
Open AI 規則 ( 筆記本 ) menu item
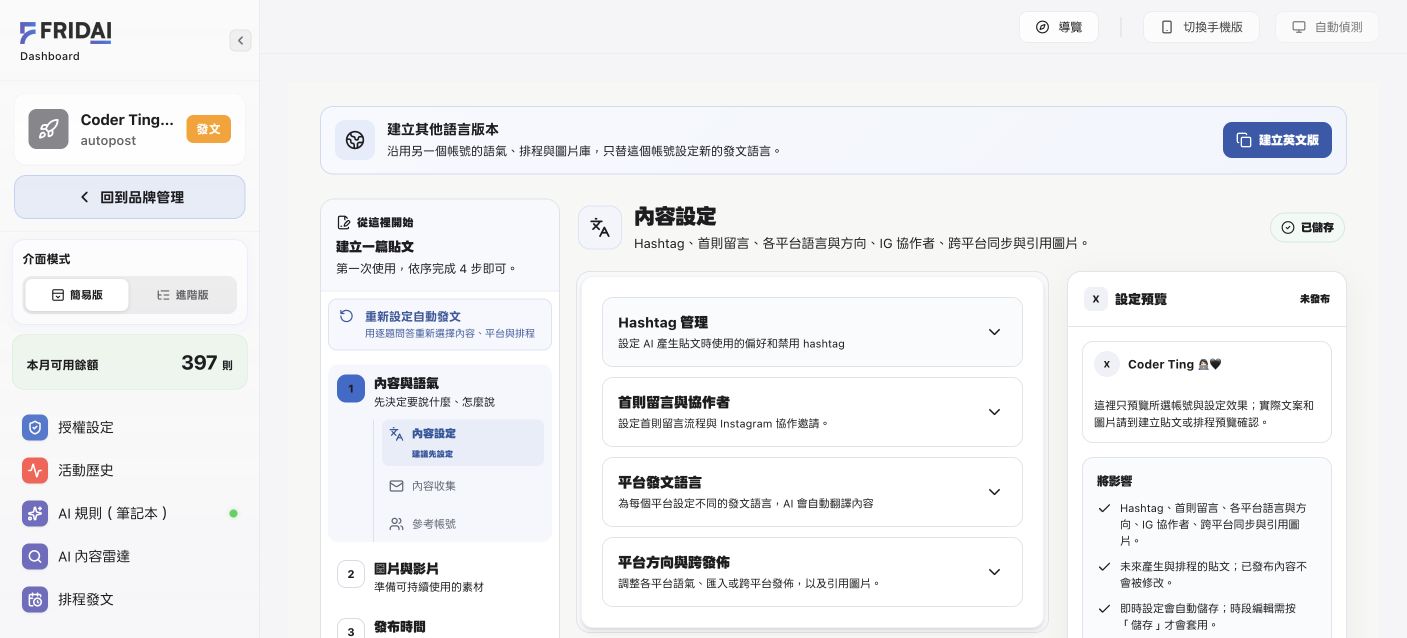(130, 513)
